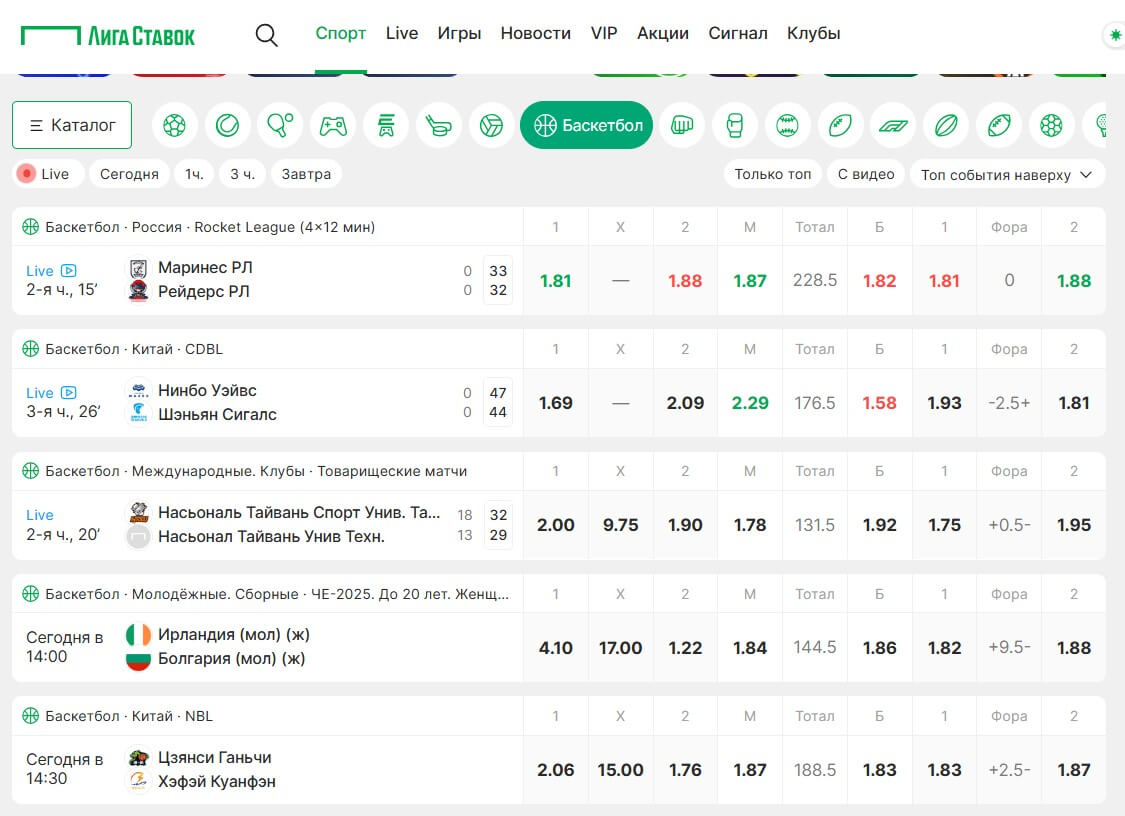Open the Новости tab
Image resolution: width=1125 pixels, height=816 pixels.
coord(535,33)
